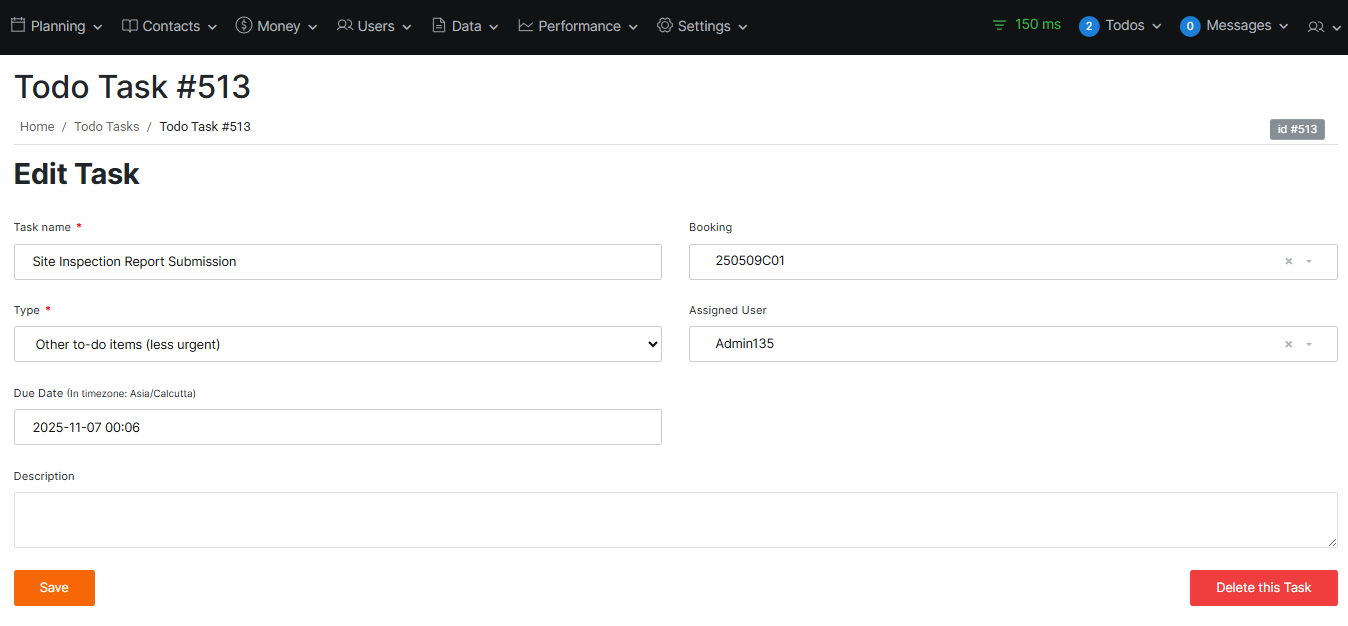Click the Settings gear icon
Viewport: 1348px width, 626px height.
click(665, 25)
